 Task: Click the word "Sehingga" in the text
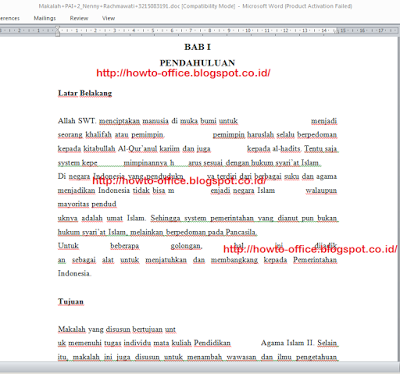[166, 218]
